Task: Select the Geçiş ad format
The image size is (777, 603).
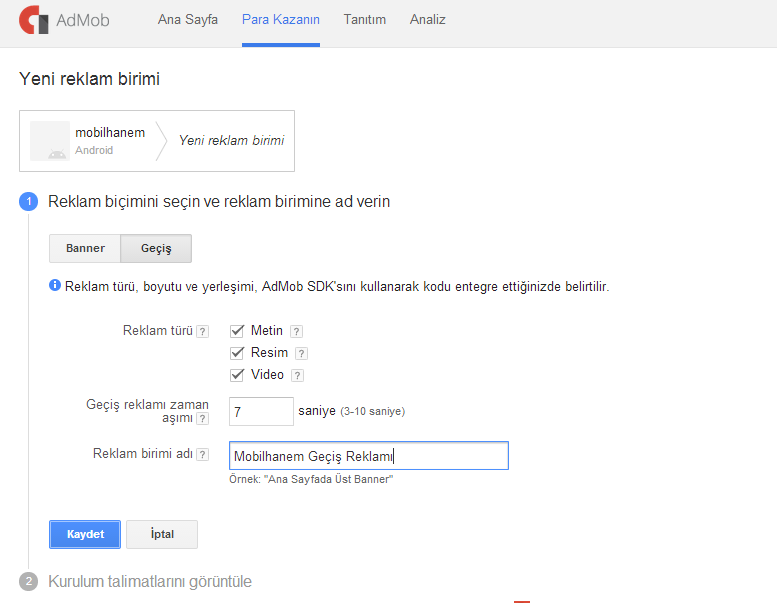Action: (x=156, y=248)
